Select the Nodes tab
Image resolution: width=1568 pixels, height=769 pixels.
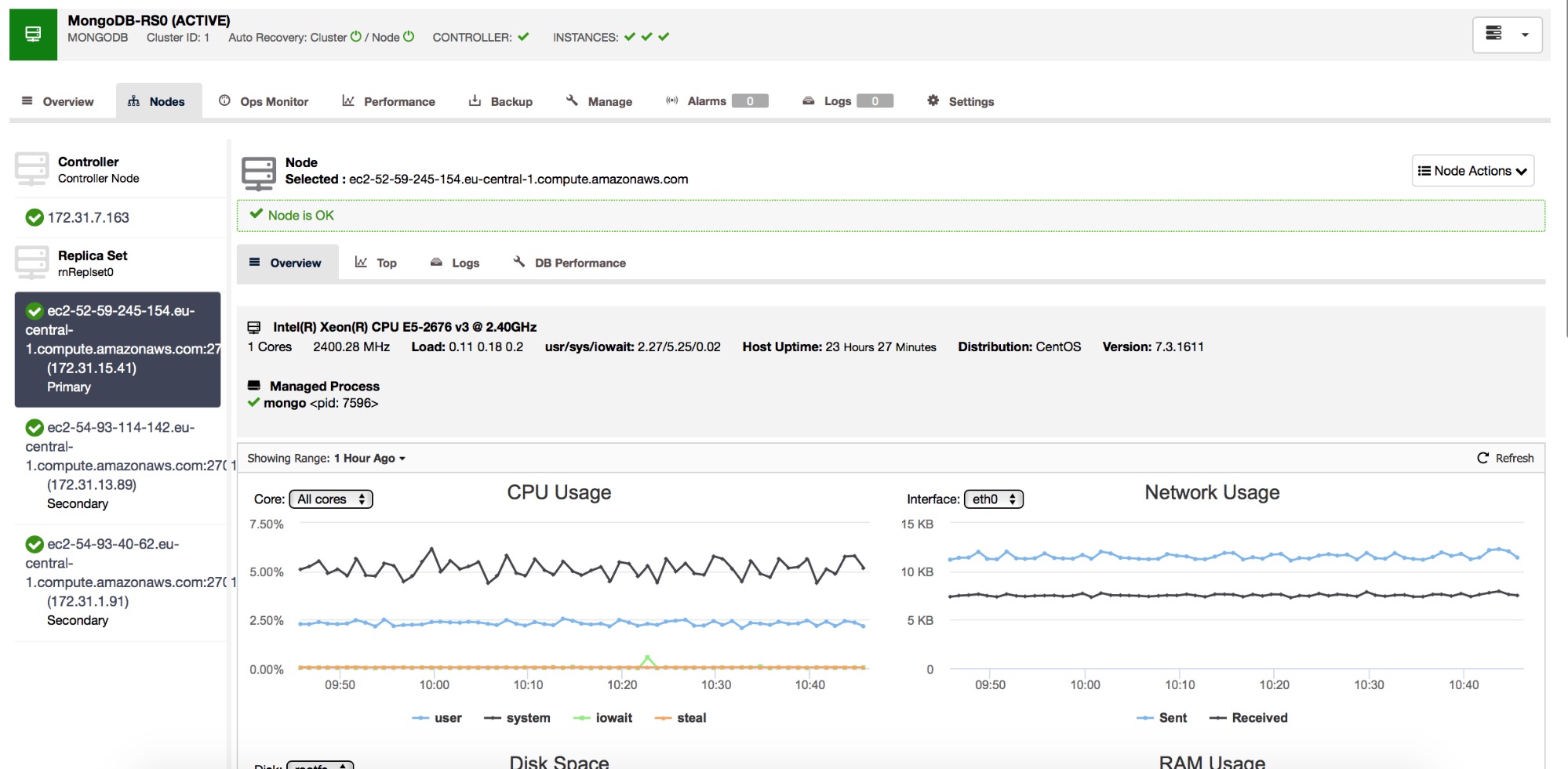(158, 101)
